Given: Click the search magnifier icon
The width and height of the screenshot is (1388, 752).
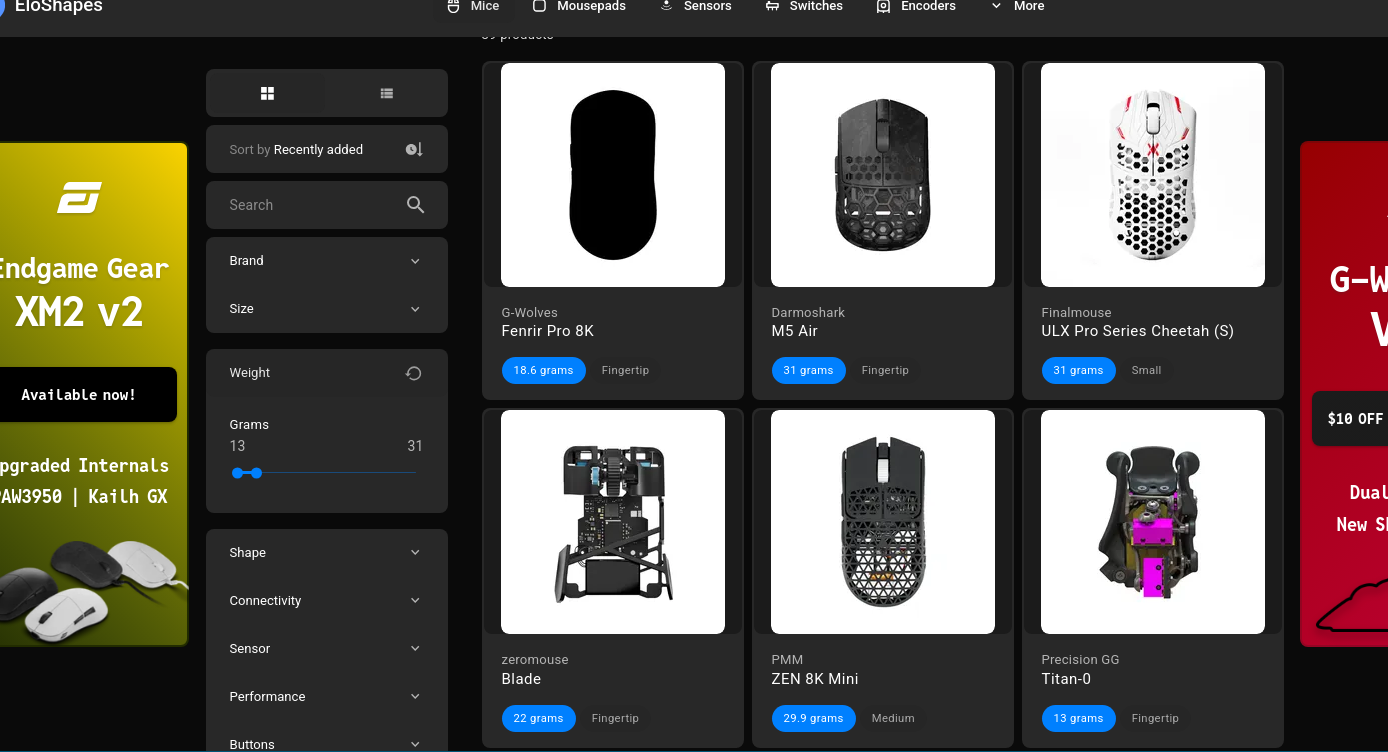Looking at the screenshot, I should (416, 205).
